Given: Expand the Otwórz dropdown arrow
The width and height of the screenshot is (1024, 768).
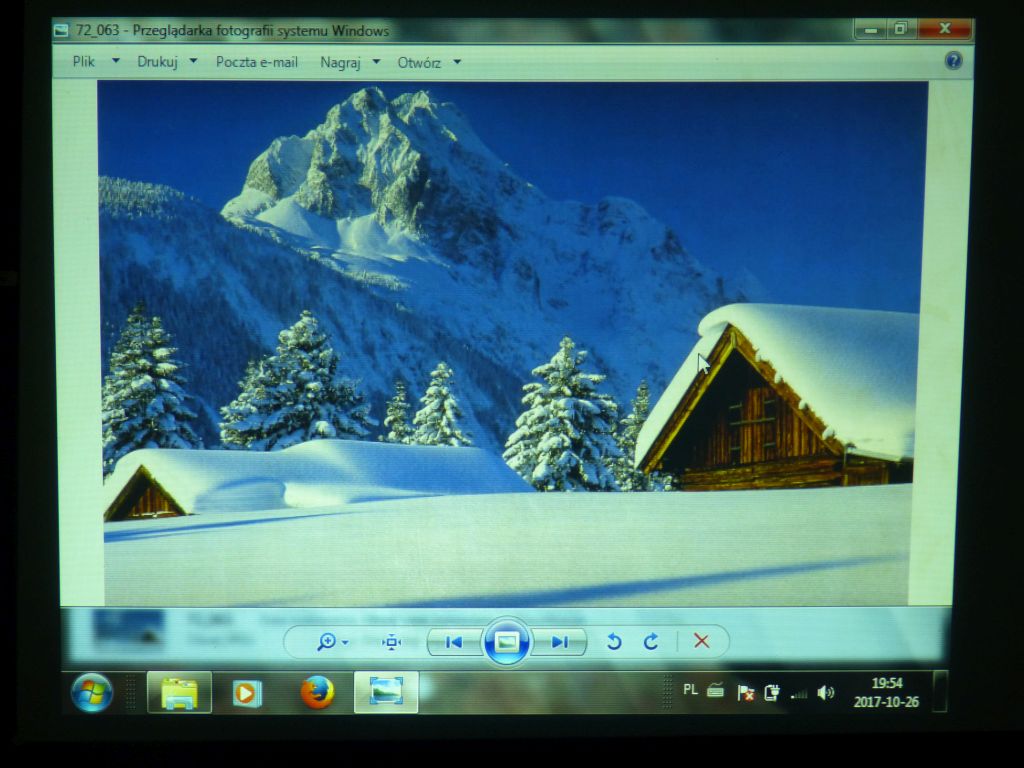Looking at the screenshot, I should point(457,62).
